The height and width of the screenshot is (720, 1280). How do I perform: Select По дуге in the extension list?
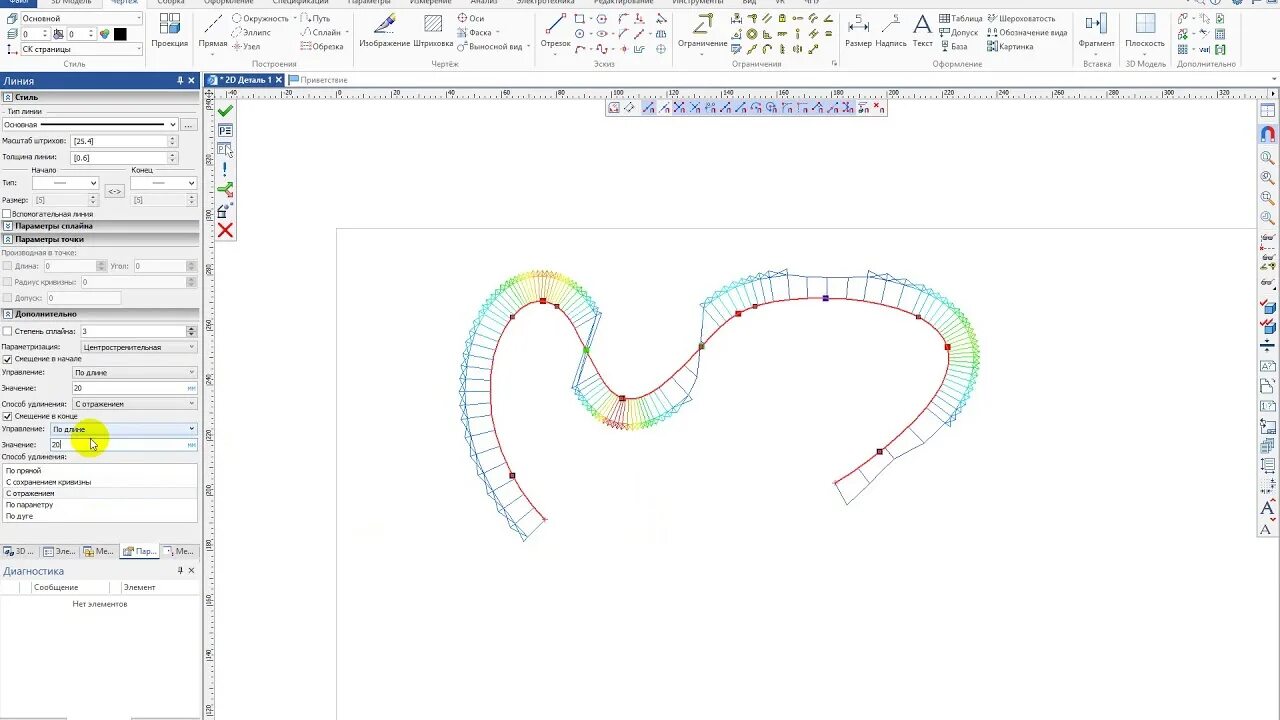coord(19,516)
